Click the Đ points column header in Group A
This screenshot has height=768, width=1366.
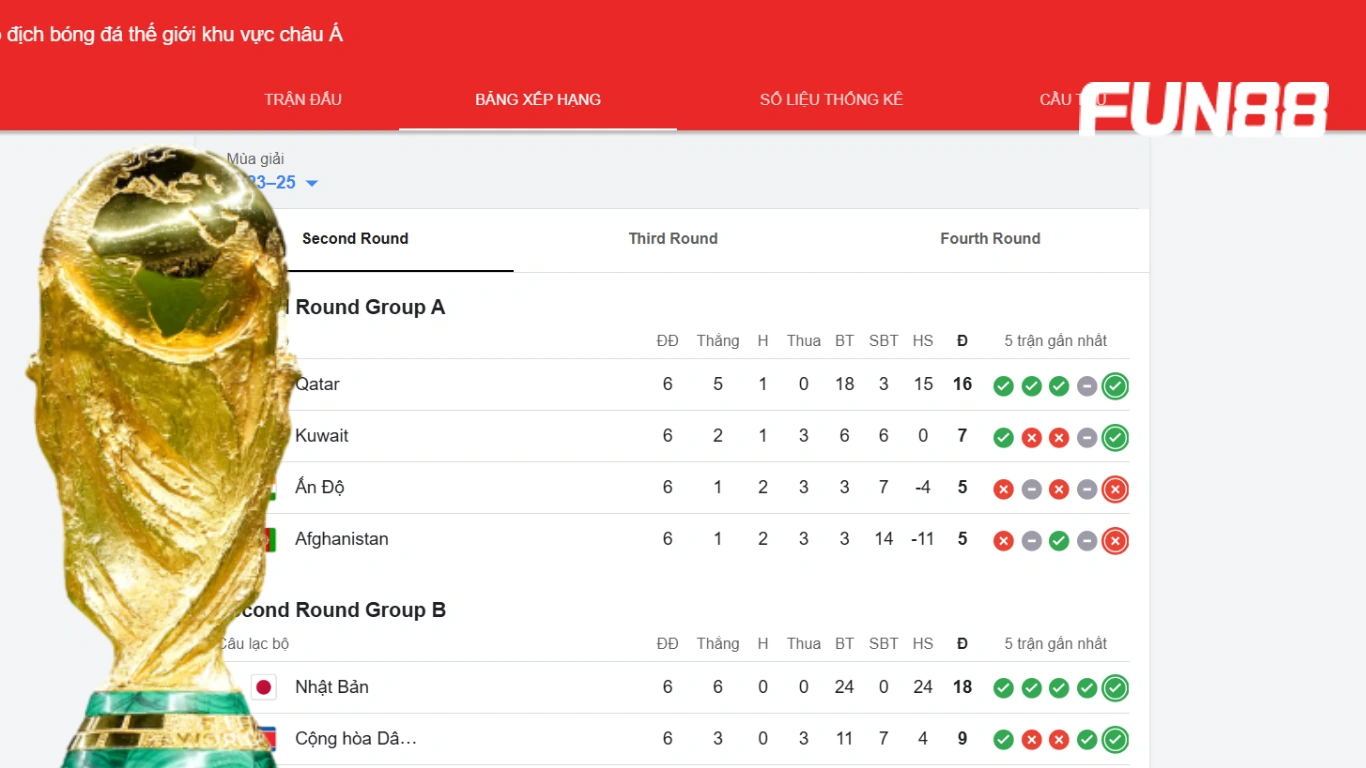coord(962,341)
